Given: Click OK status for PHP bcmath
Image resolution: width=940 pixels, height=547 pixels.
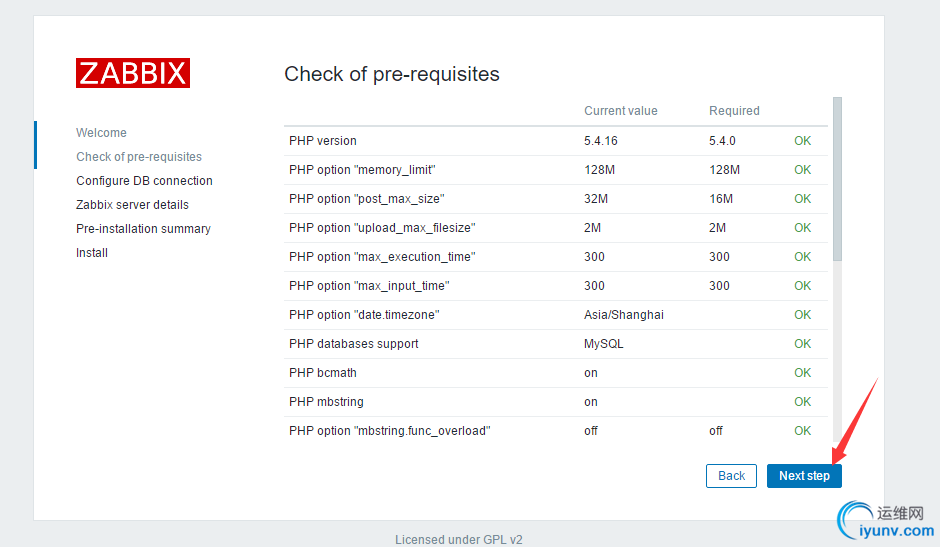Looking at the screenshot, I should 802,373.
